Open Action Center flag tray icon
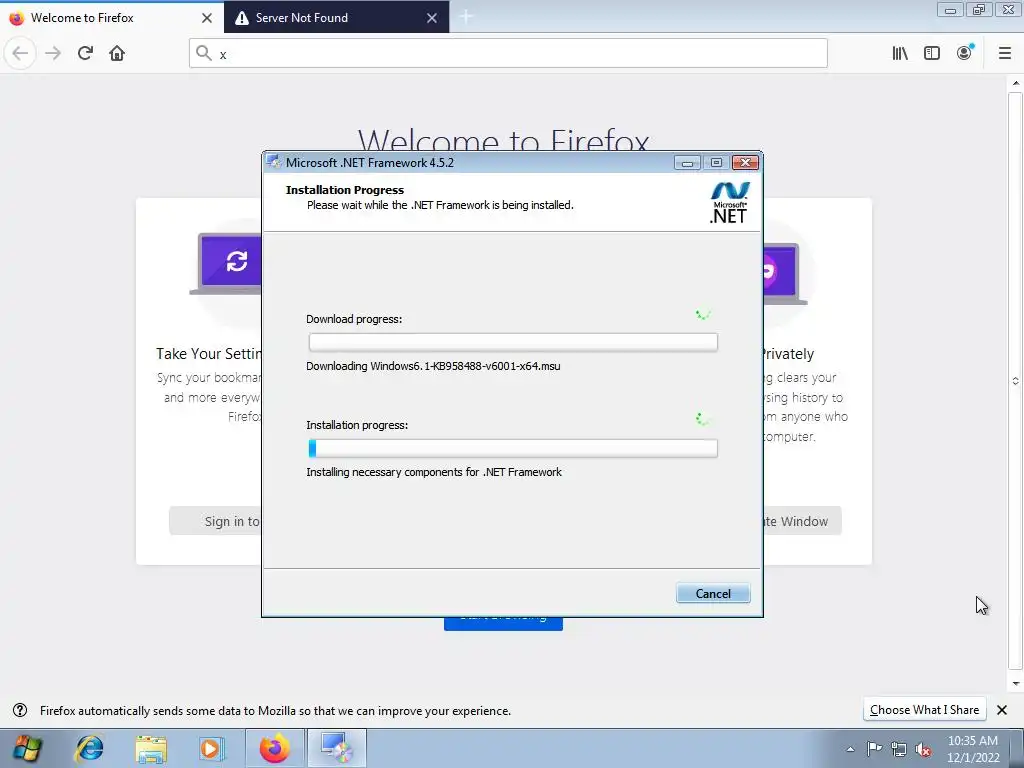This screenshot has width=1024, height=768. point(874,749)
